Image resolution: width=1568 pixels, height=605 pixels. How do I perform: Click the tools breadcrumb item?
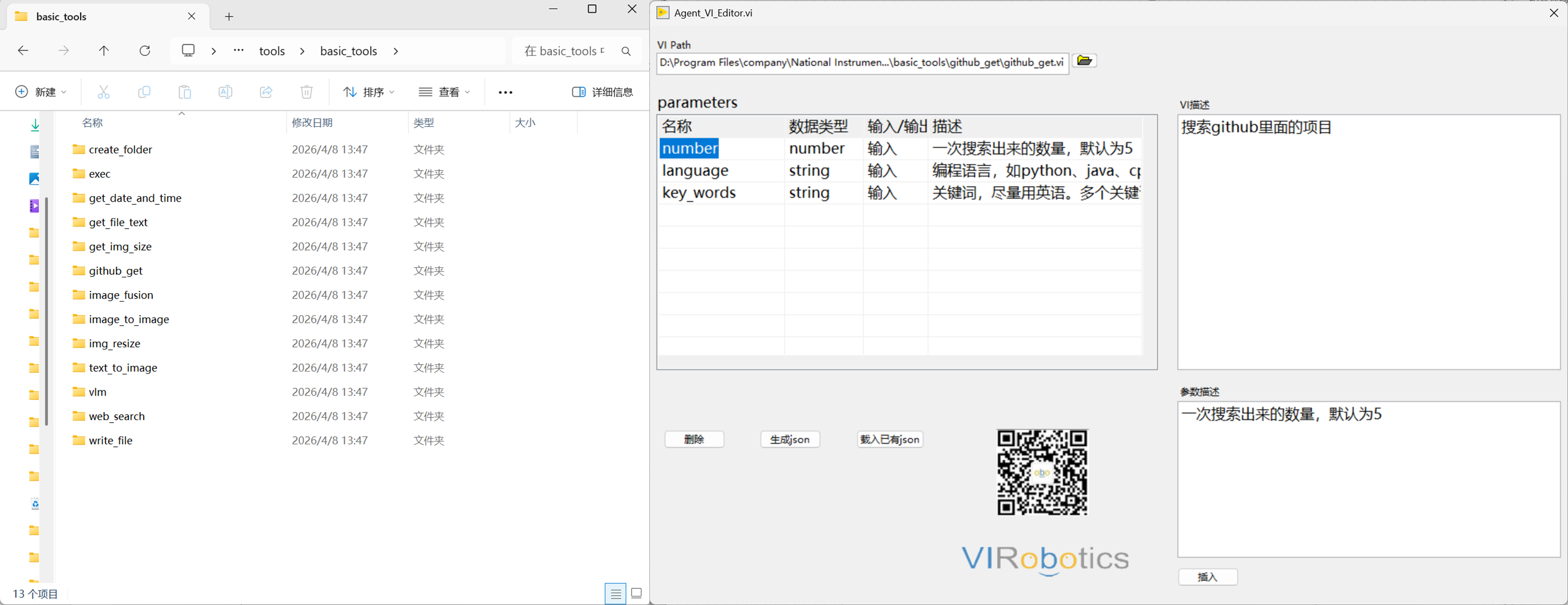coord(271,51)
